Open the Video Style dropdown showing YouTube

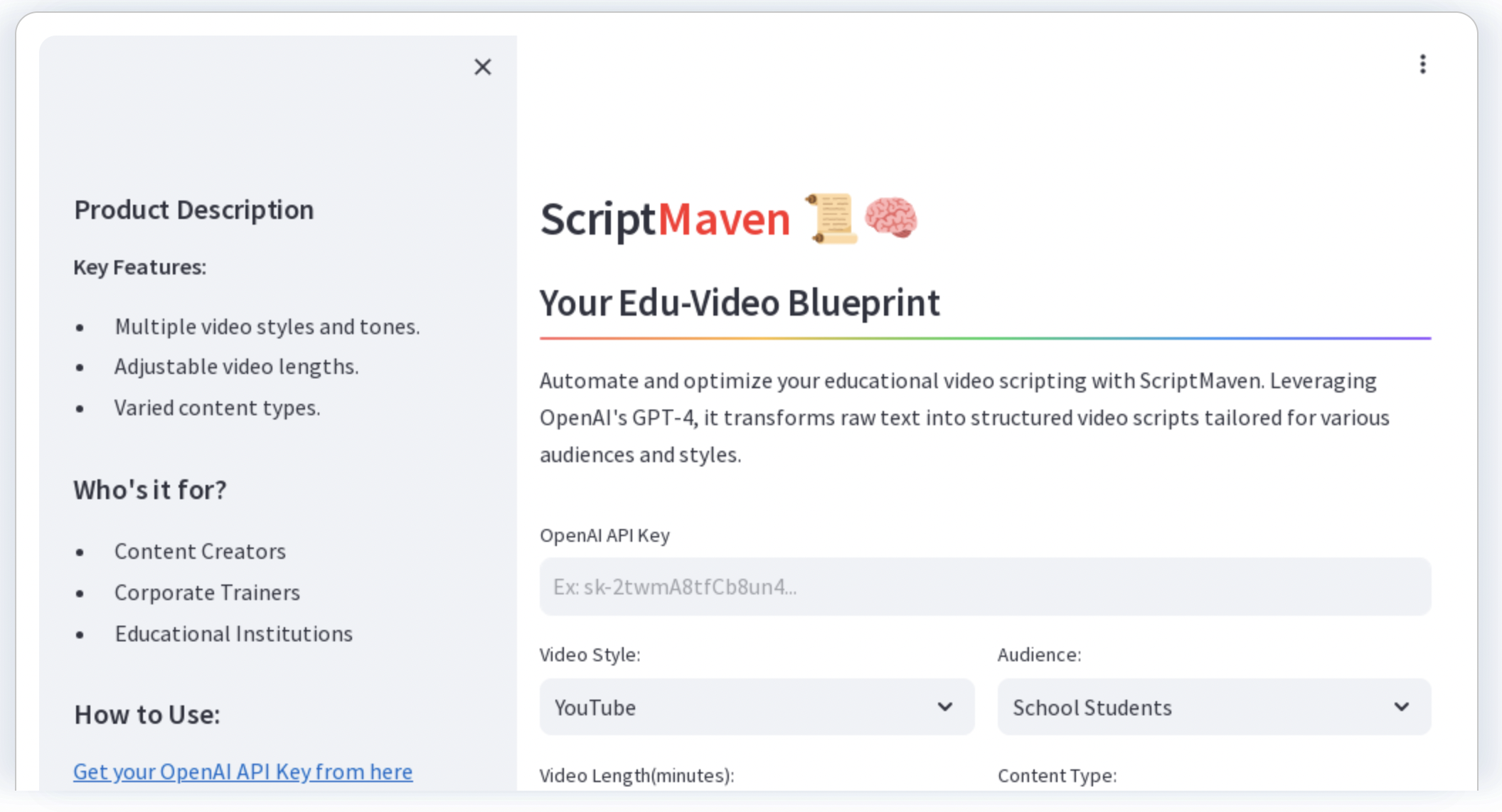(757, 707)
